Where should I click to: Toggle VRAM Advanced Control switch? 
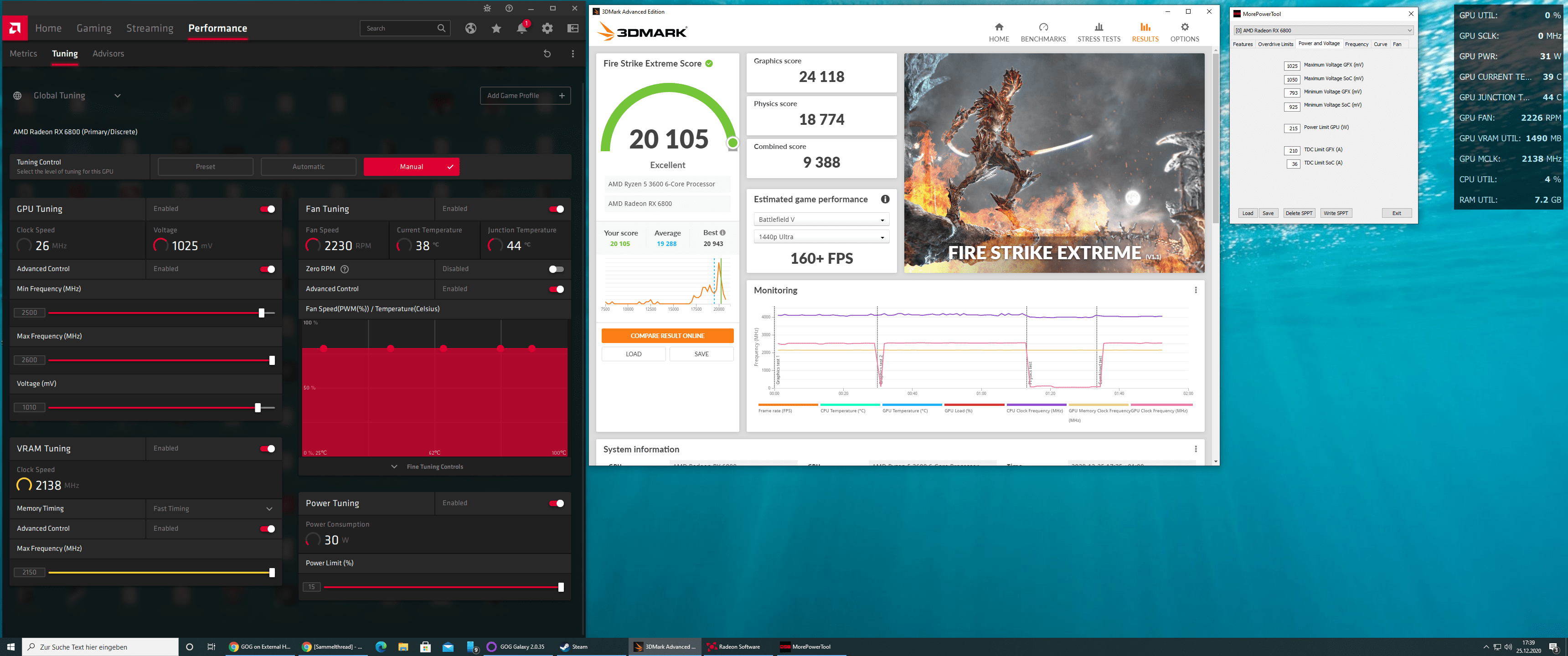point(267,529)
